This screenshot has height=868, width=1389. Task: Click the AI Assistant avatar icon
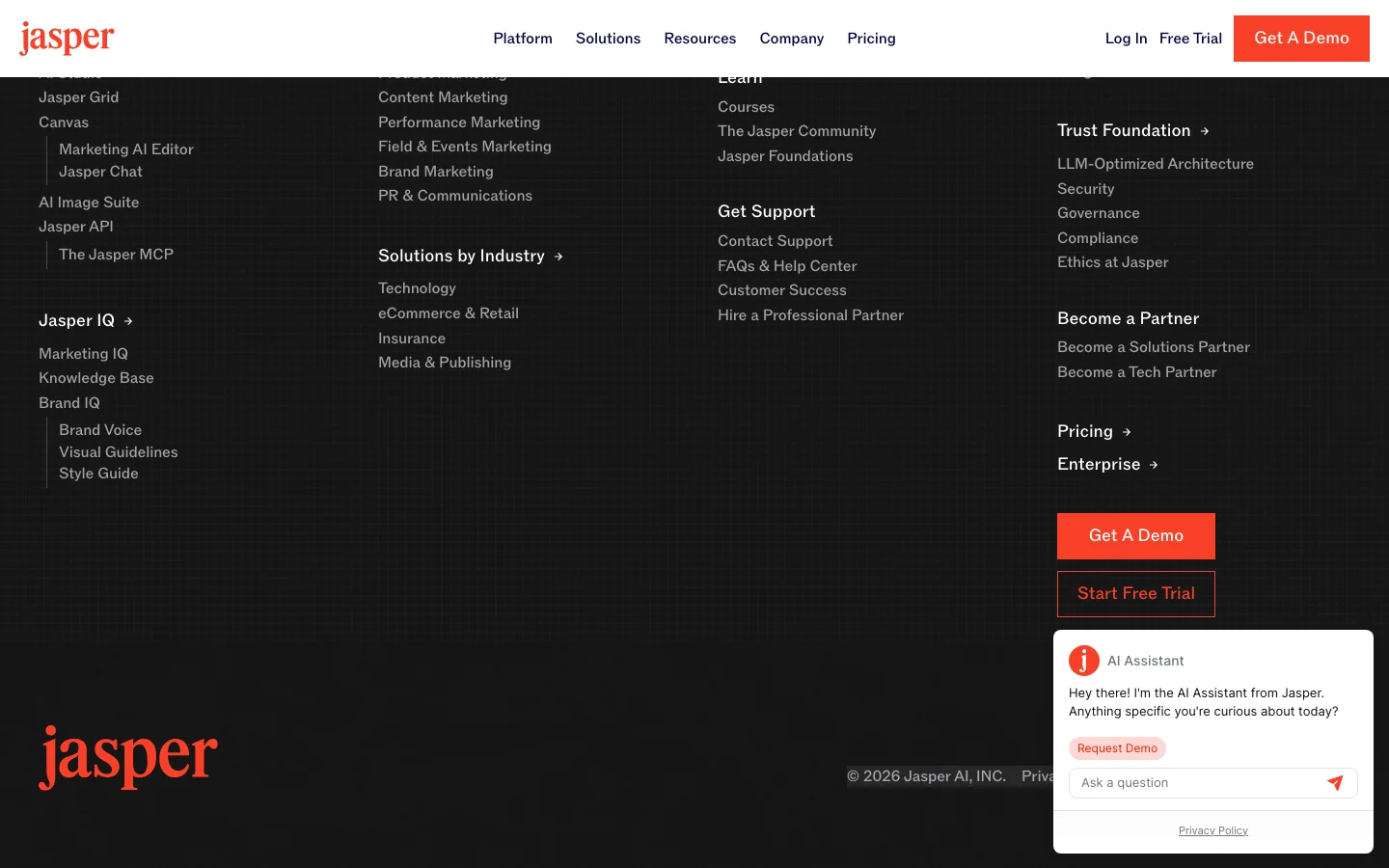click(1084, 661)
